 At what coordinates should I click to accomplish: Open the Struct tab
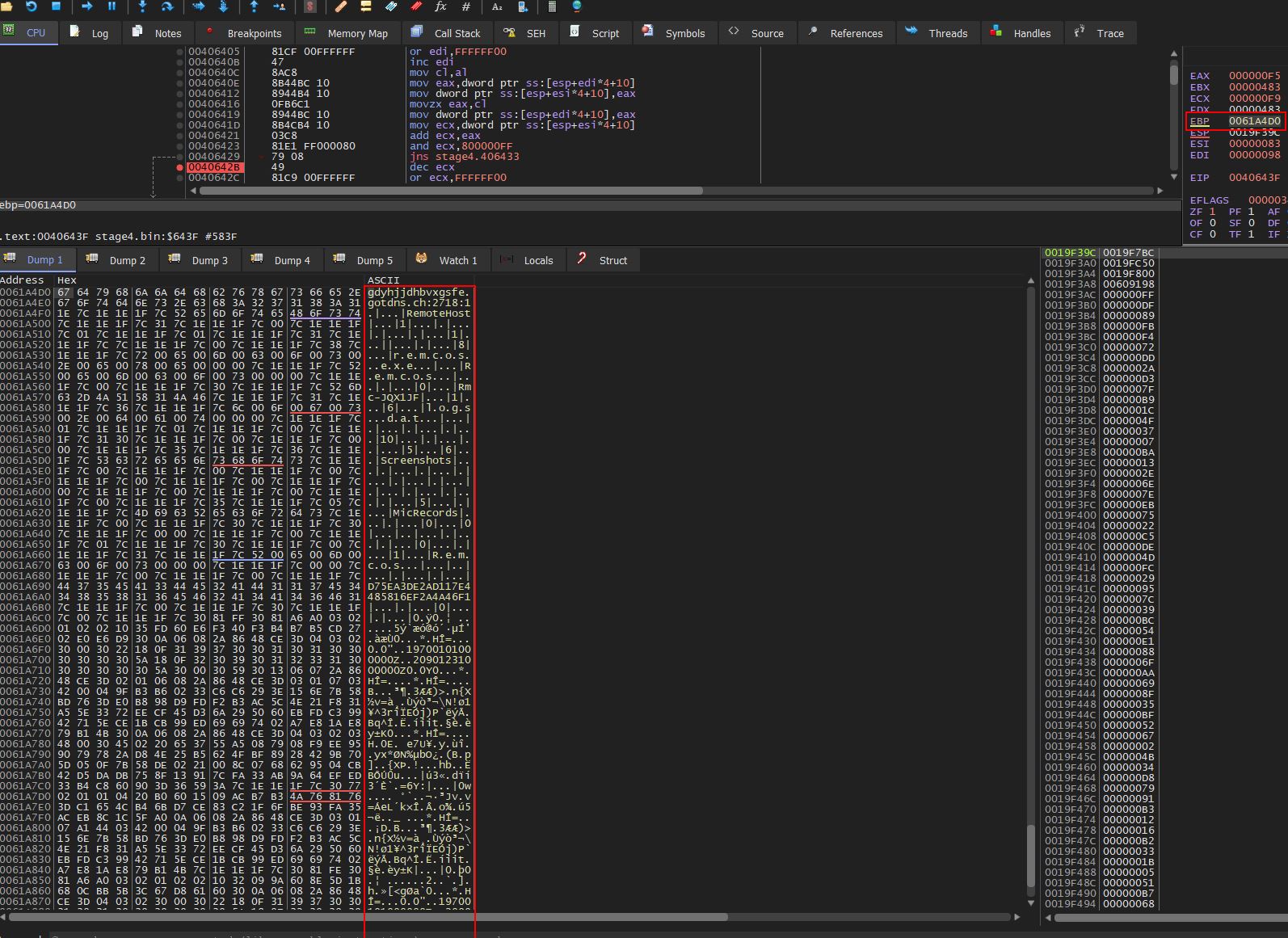click(604, 260)
